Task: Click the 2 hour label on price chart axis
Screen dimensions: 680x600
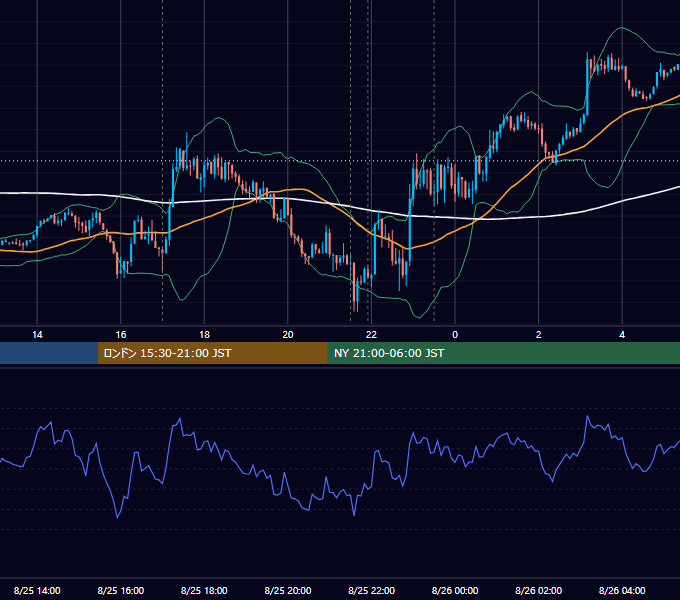Action: point(539,335)
